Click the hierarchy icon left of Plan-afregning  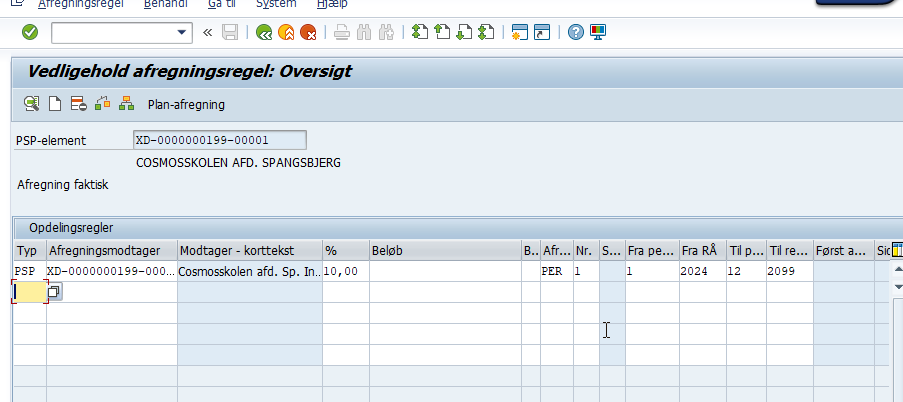(126, 103)
